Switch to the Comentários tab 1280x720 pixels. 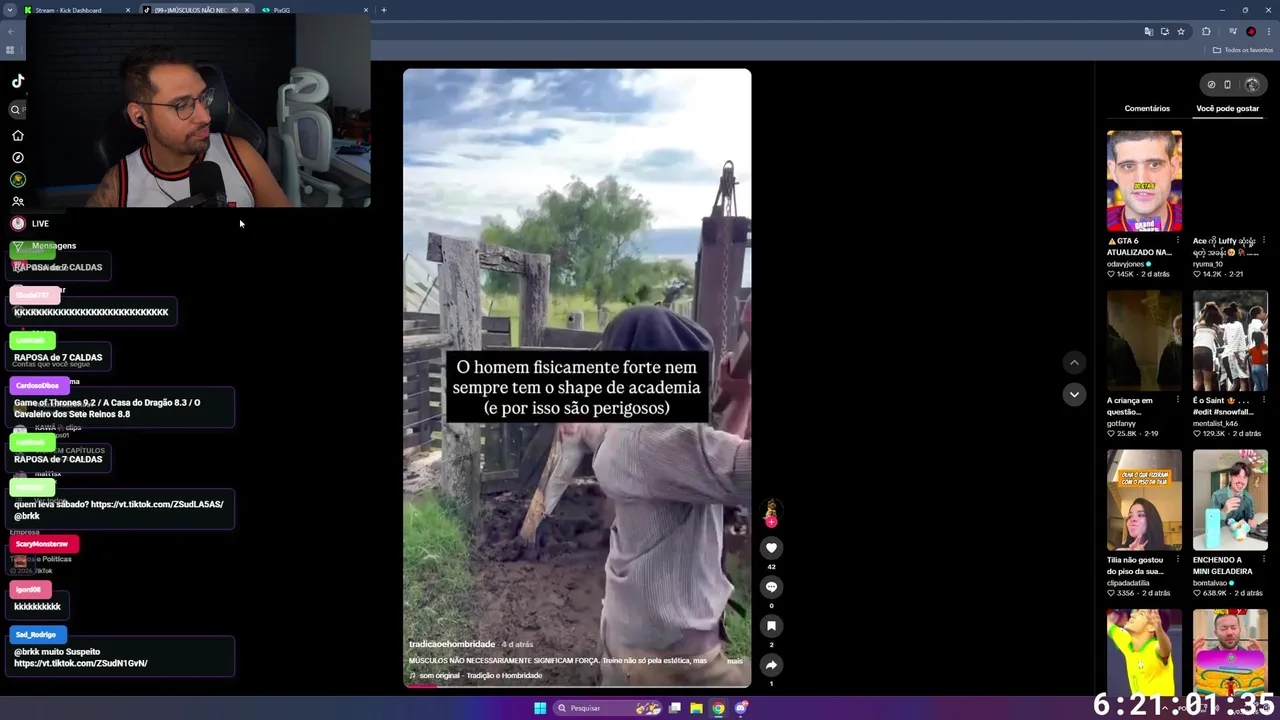(x=1147, y=108)
